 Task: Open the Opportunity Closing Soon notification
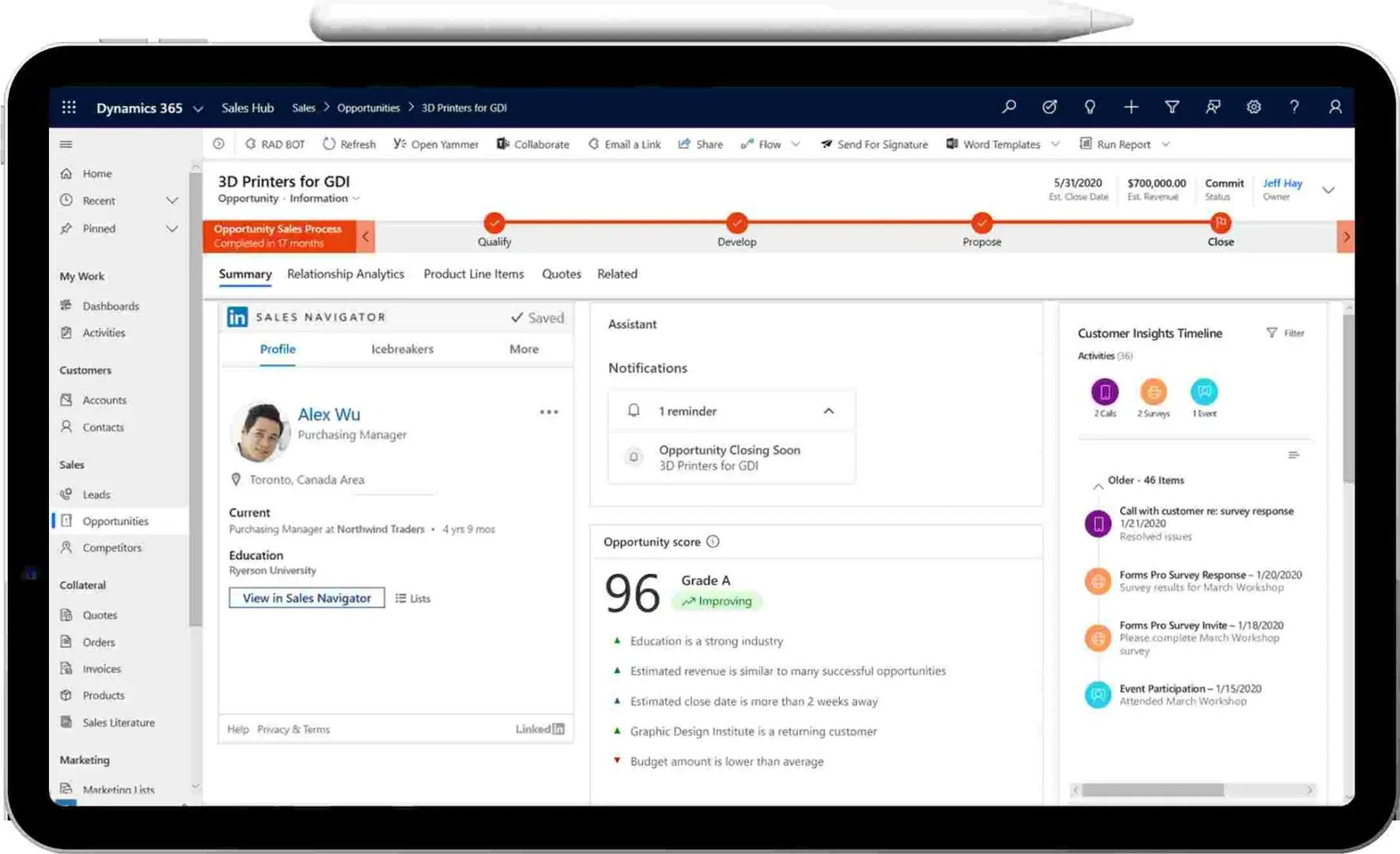pyautogui.click(x=731, y=457)
